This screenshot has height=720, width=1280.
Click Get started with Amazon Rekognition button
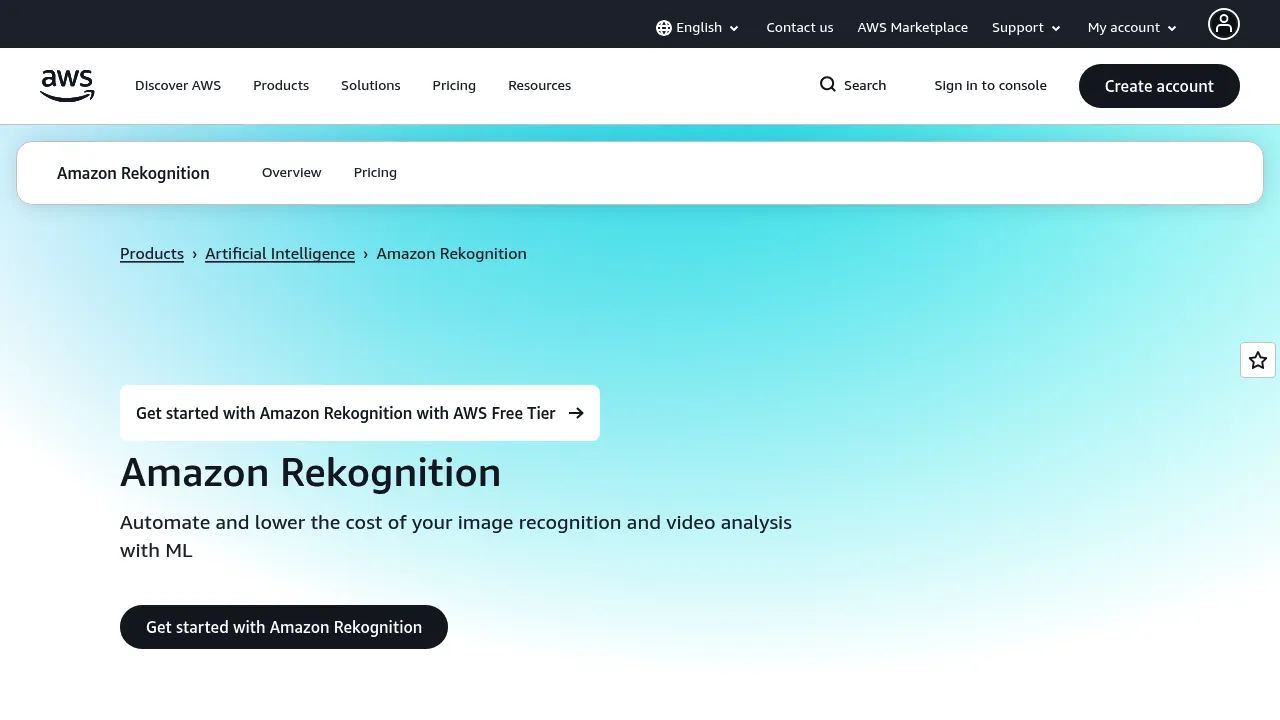(x=284, y=627)
